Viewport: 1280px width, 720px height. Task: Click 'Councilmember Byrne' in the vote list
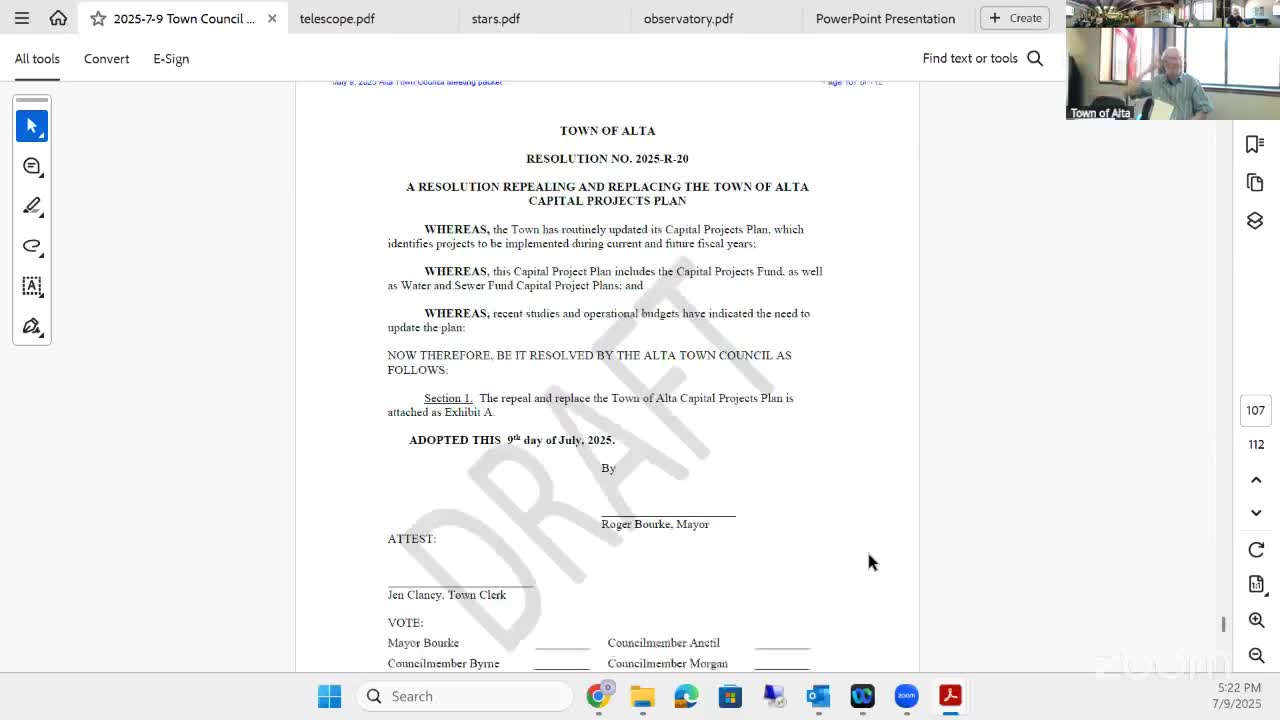click(x=443, y=664)
